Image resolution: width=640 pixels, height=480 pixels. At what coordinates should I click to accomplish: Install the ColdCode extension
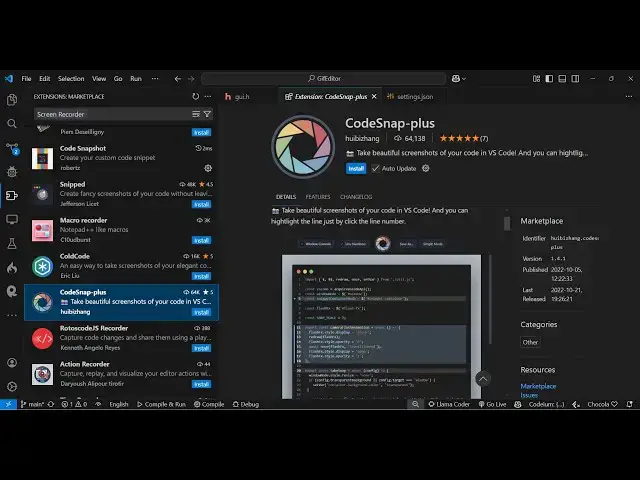point(202,276)
